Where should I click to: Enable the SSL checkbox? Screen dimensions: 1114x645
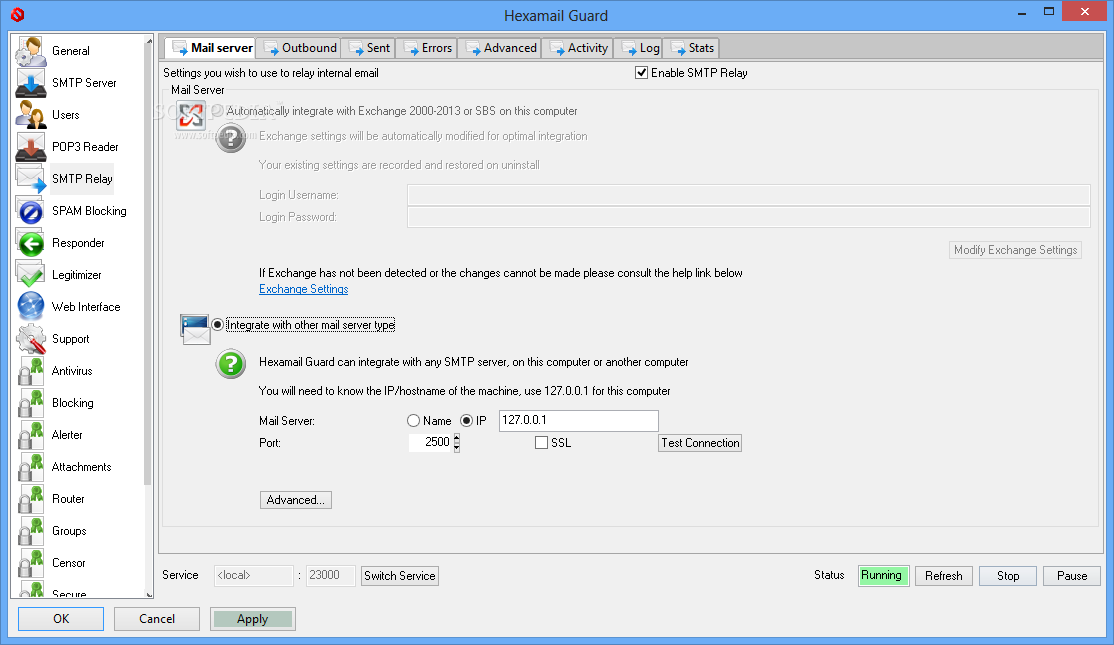coord(541,443)
